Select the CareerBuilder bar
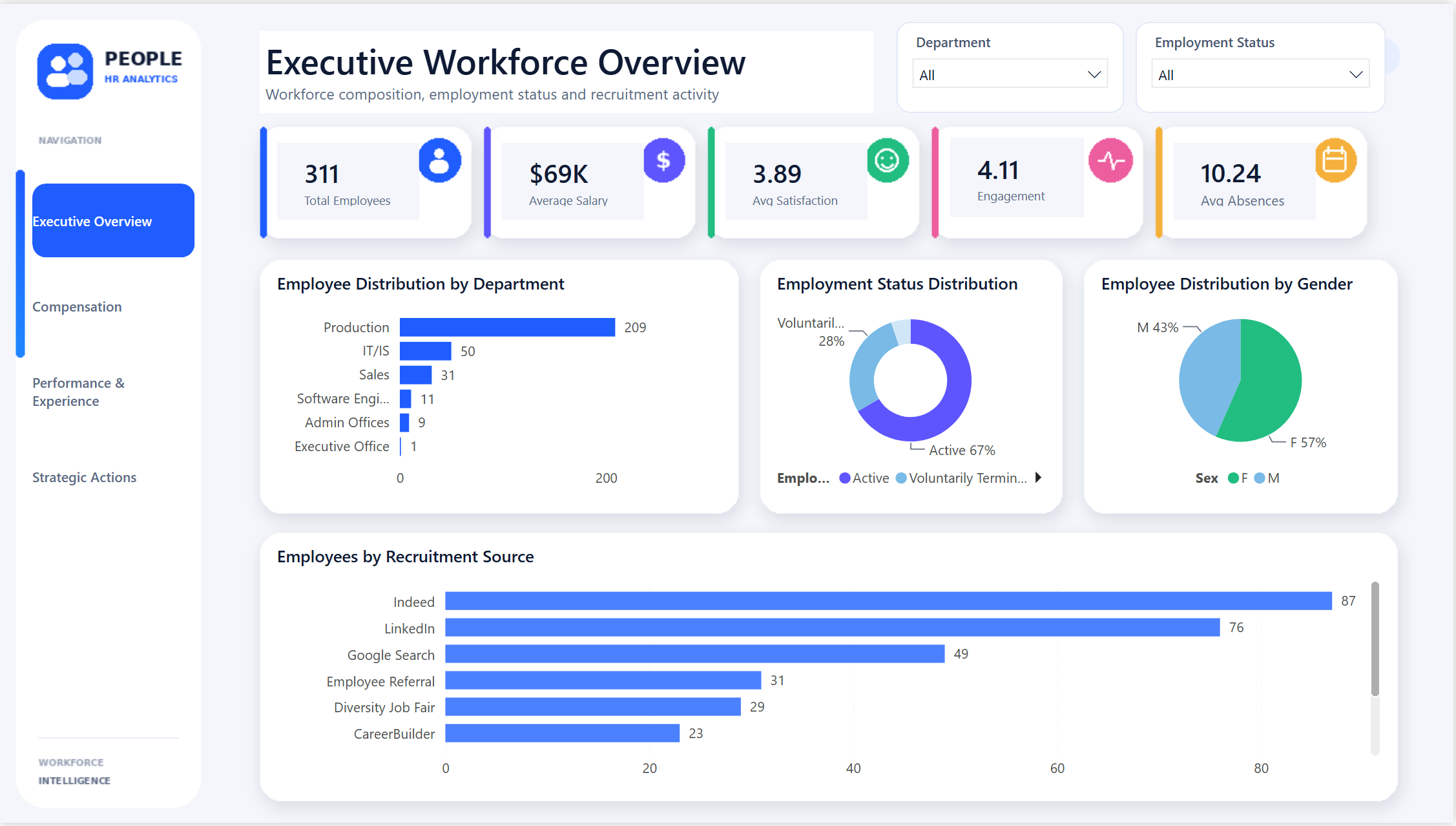 [563, 734]
